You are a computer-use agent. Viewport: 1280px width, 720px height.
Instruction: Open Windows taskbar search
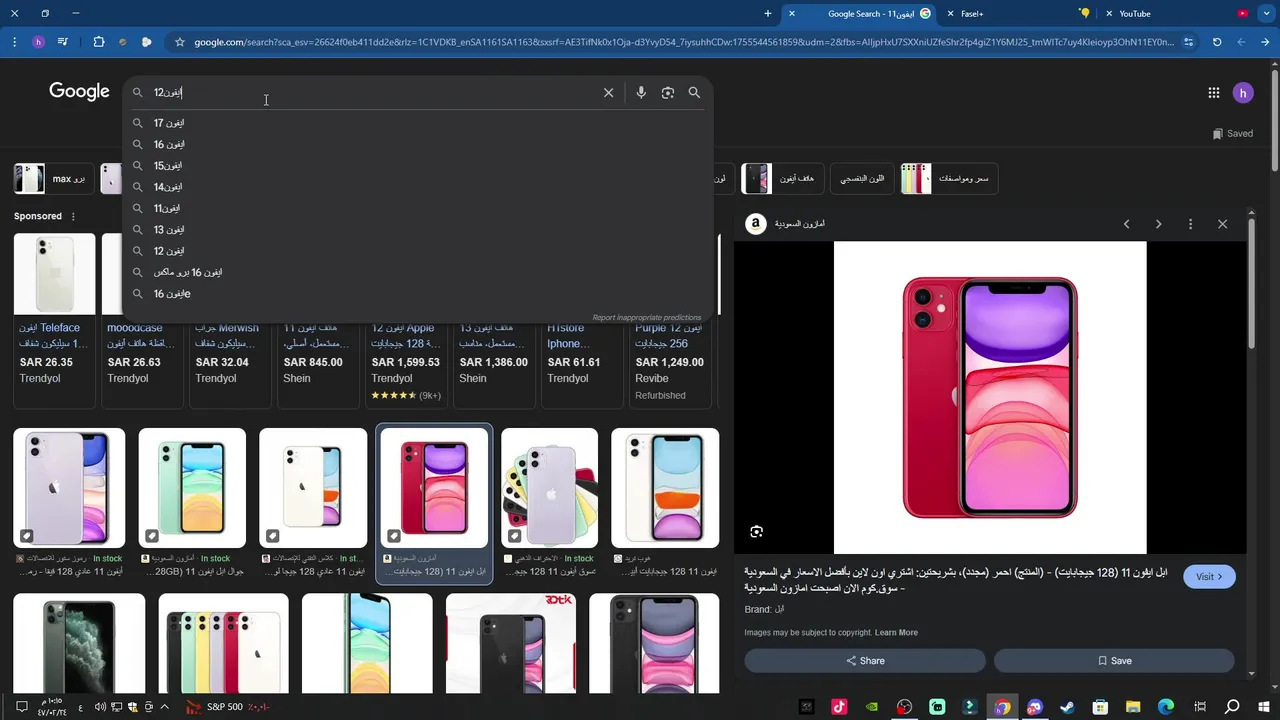pyautogui.click(x=1232, y=707)
